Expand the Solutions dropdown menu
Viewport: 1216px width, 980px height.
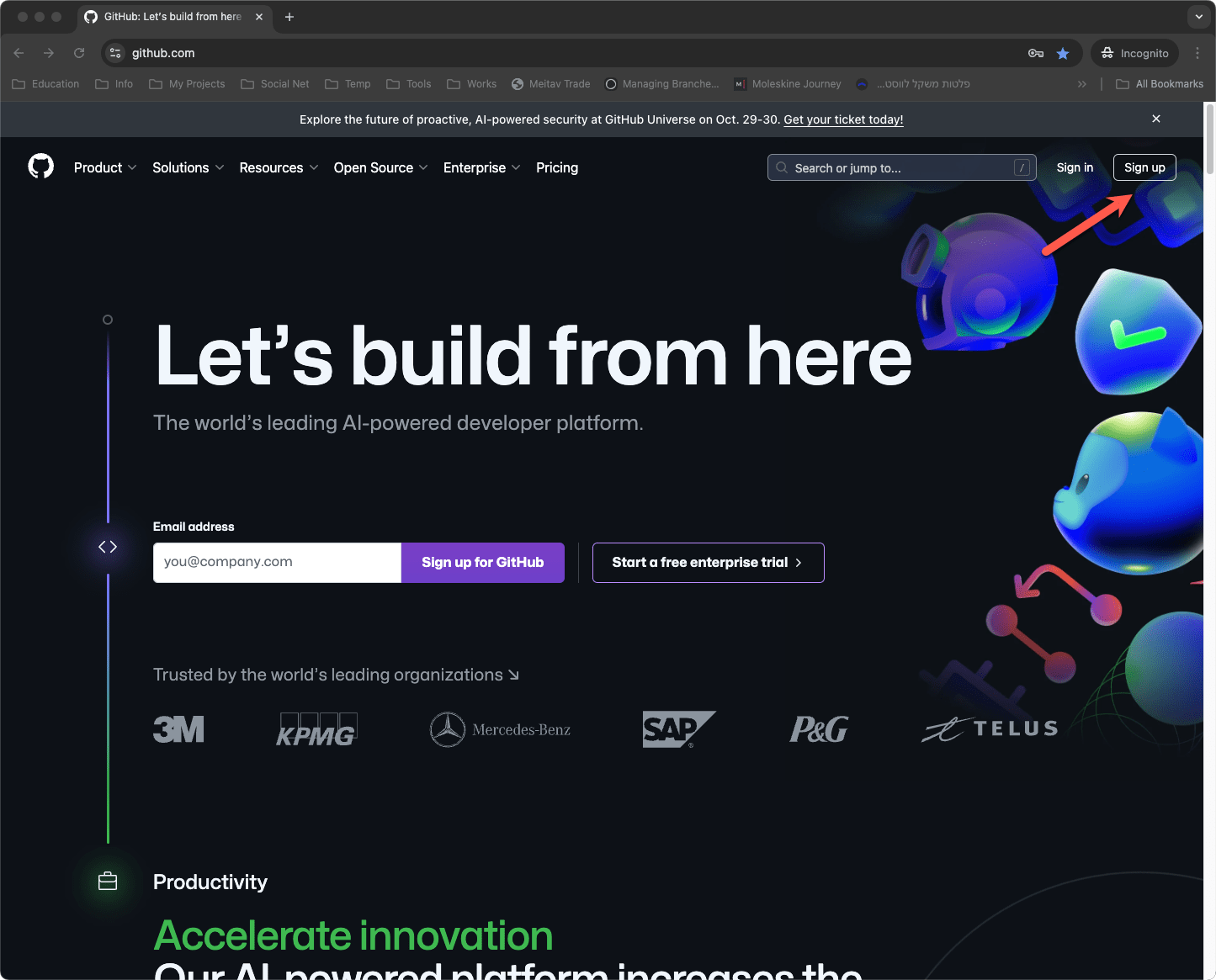tap(188, 167)
